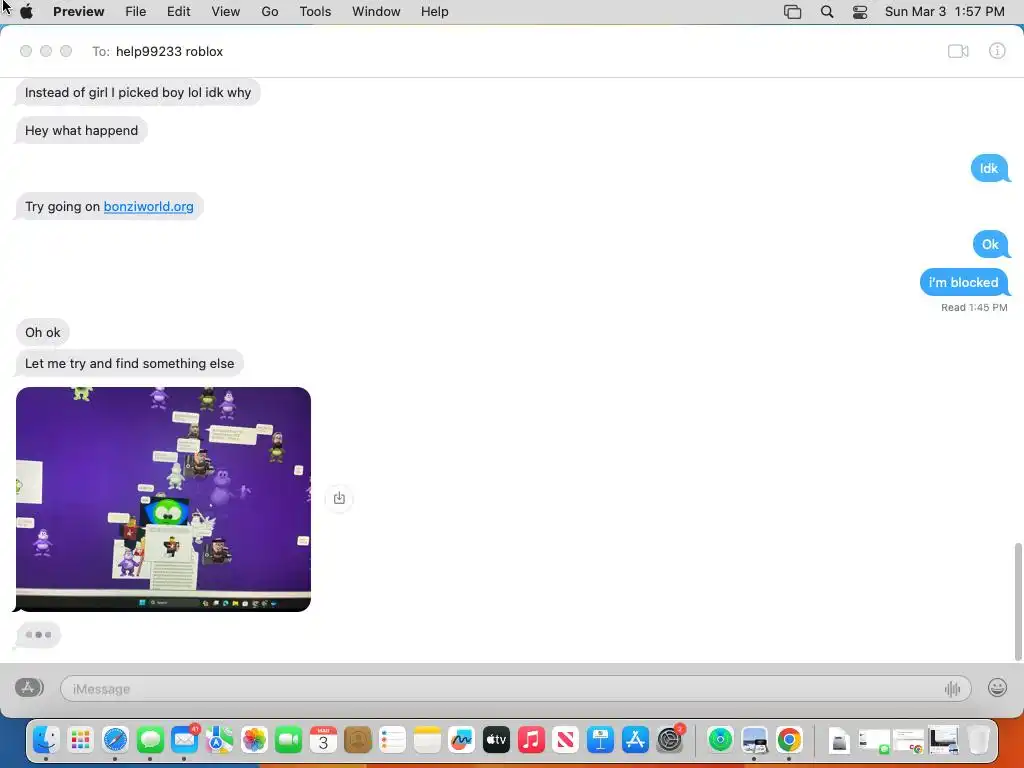Open the document stack in the Dock

click(839, 740)
